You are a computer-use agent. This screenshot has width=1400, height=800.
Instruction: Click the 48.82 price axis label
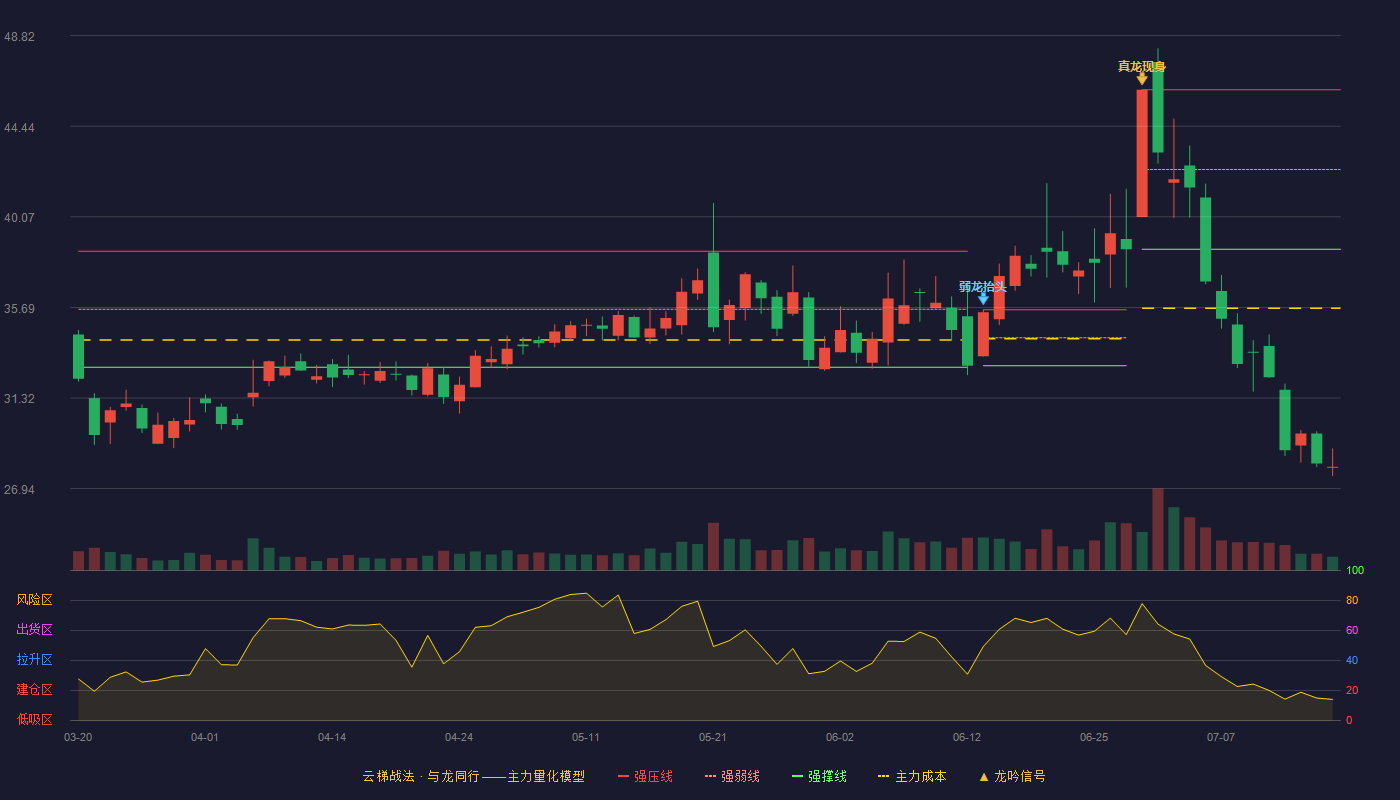[19, 36]
